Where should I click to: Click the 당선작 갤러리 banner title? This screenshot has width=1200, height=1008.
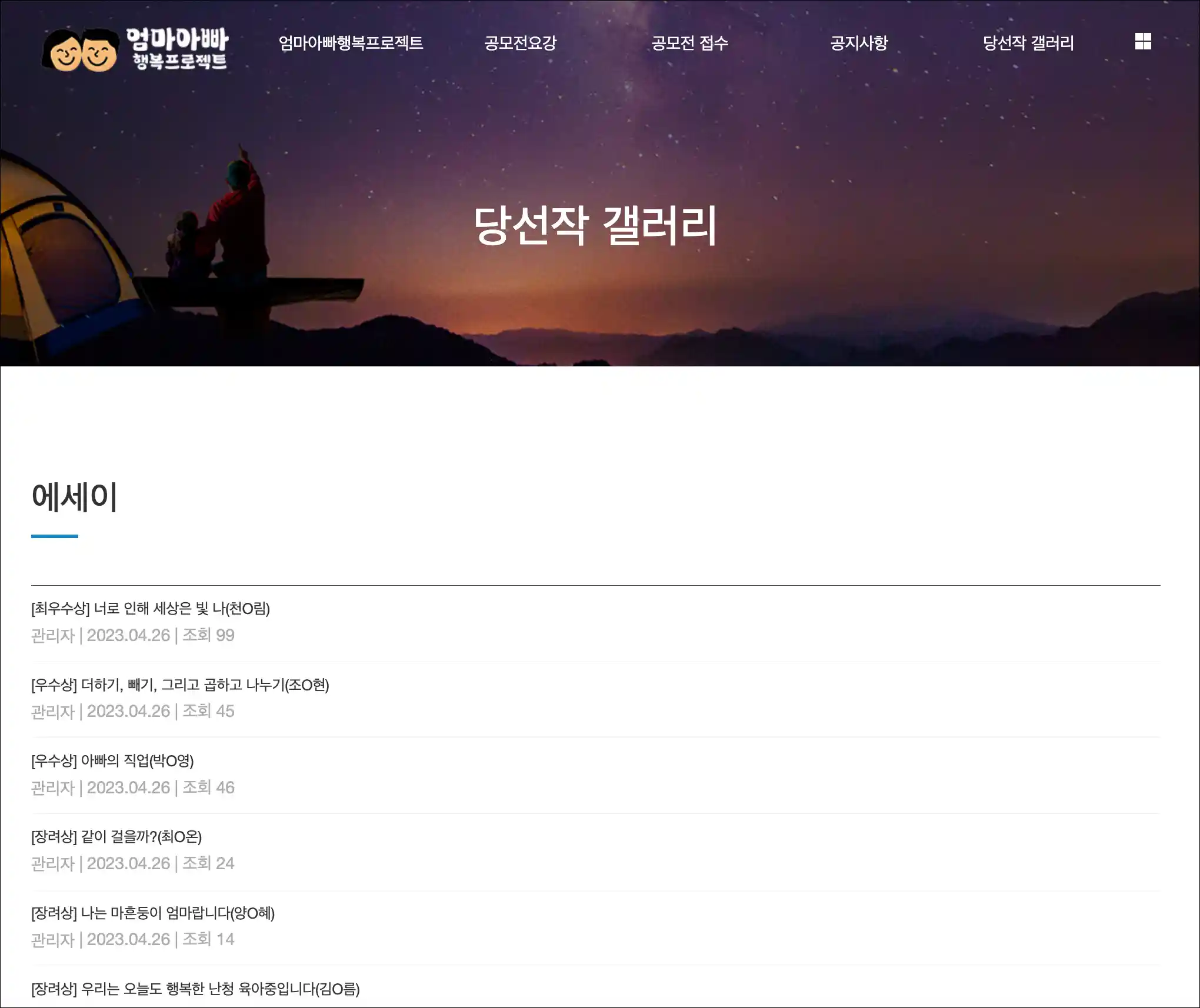[x=595, y=225]
